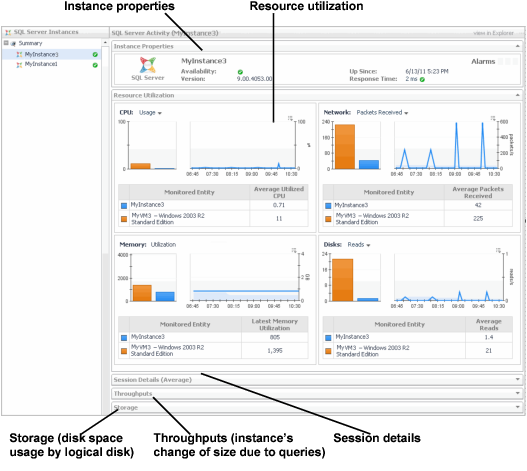Click the SQL Server logo

[148, 65]
